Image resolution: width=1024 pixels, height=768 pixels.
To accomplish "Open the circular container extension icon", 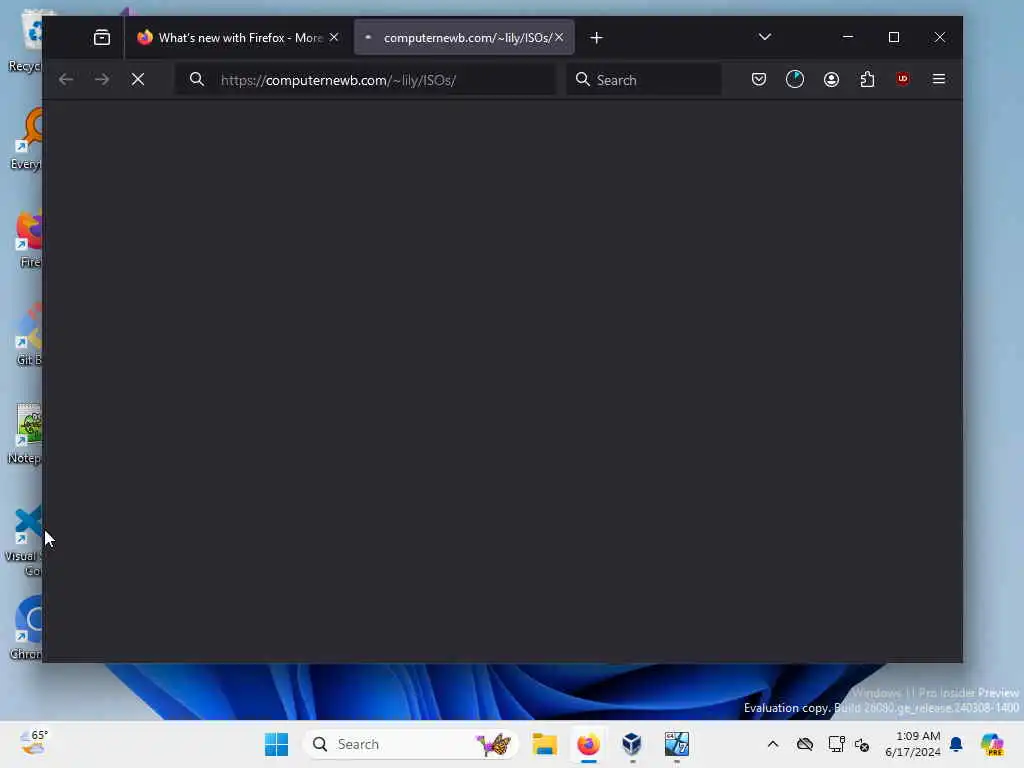I will [795, 80].
